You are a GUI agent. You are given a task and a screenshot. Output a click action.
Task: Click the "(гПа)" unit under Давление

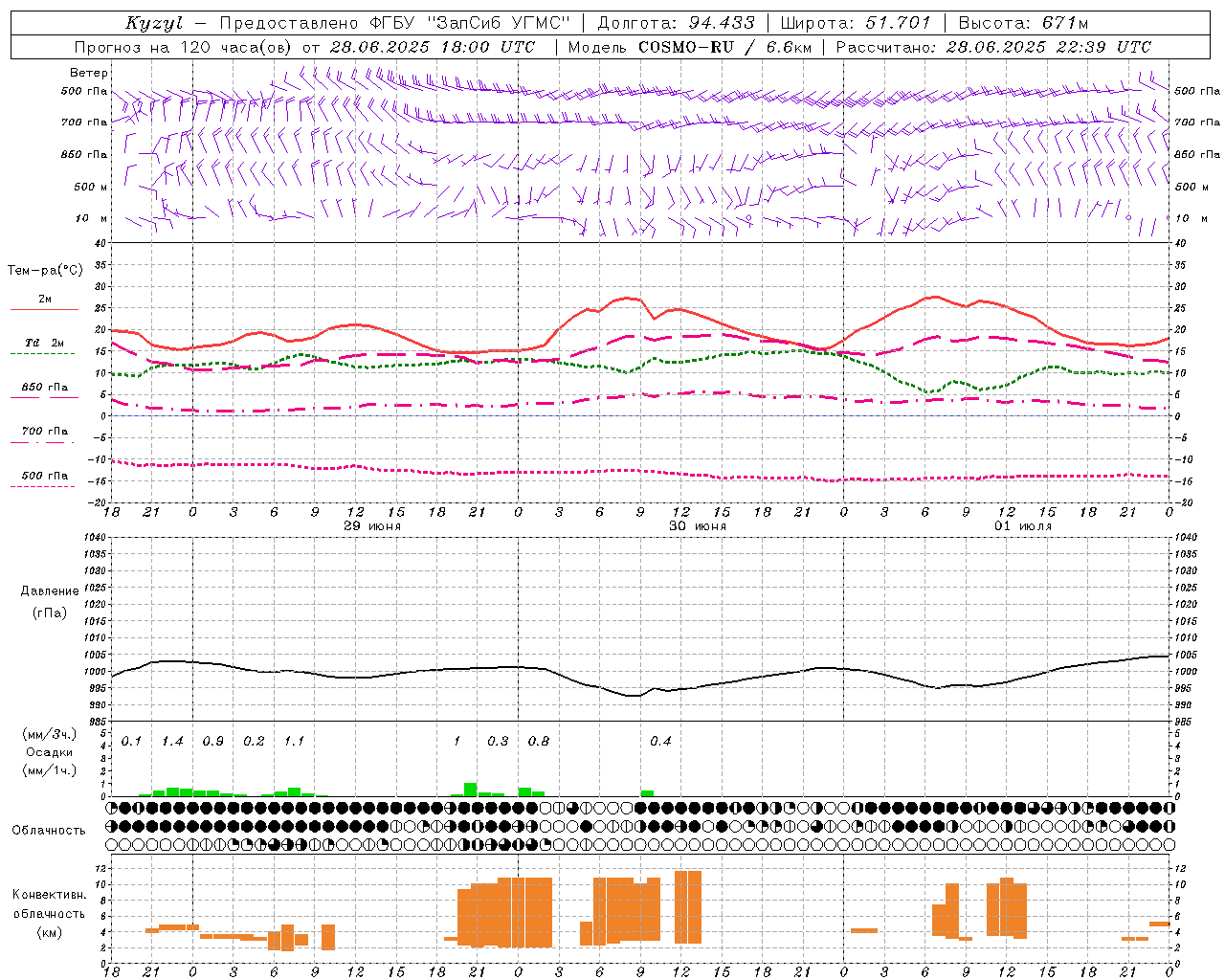[50, 612]
